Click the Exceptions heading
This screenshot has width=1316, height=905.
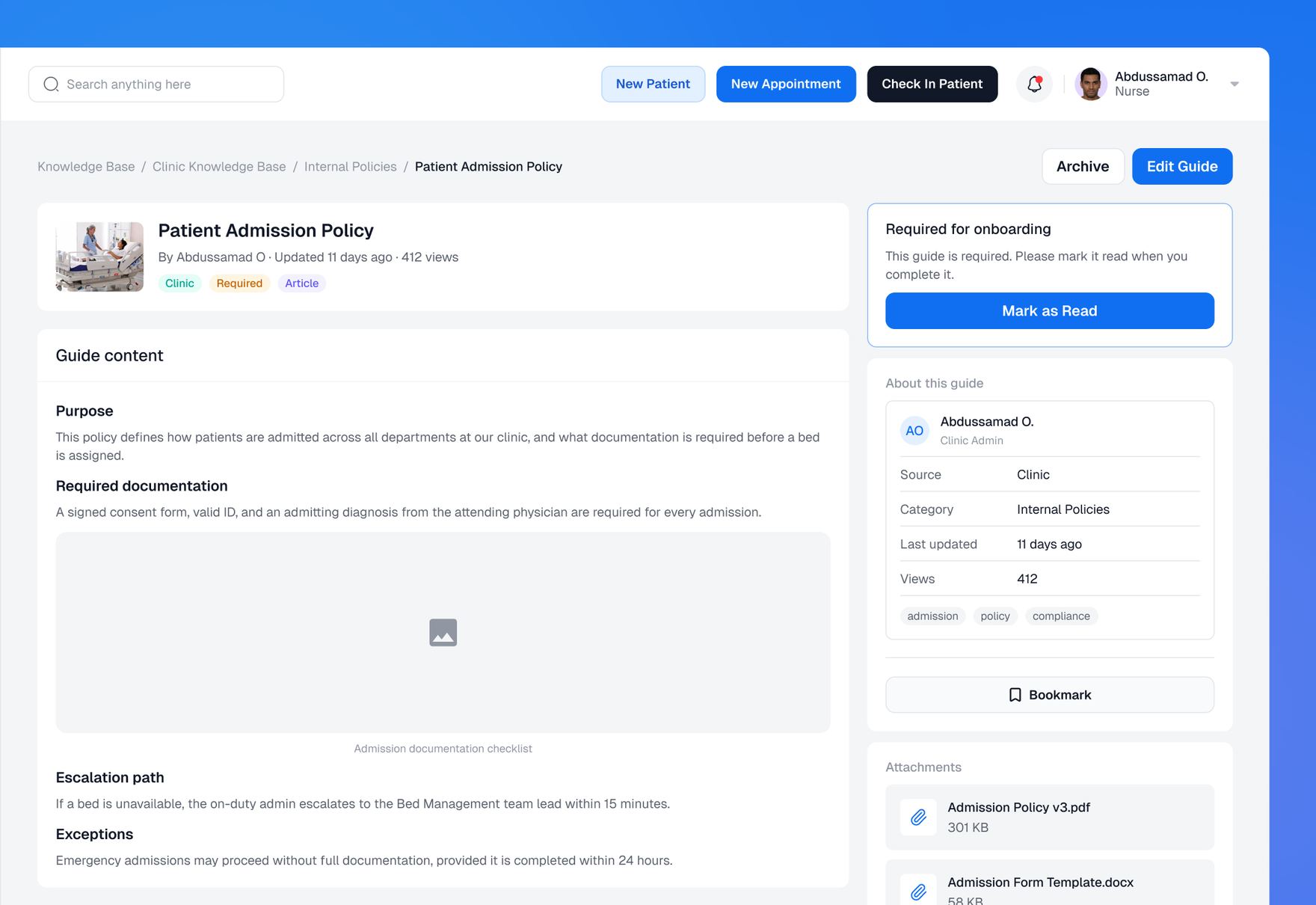tap(94, 834)
